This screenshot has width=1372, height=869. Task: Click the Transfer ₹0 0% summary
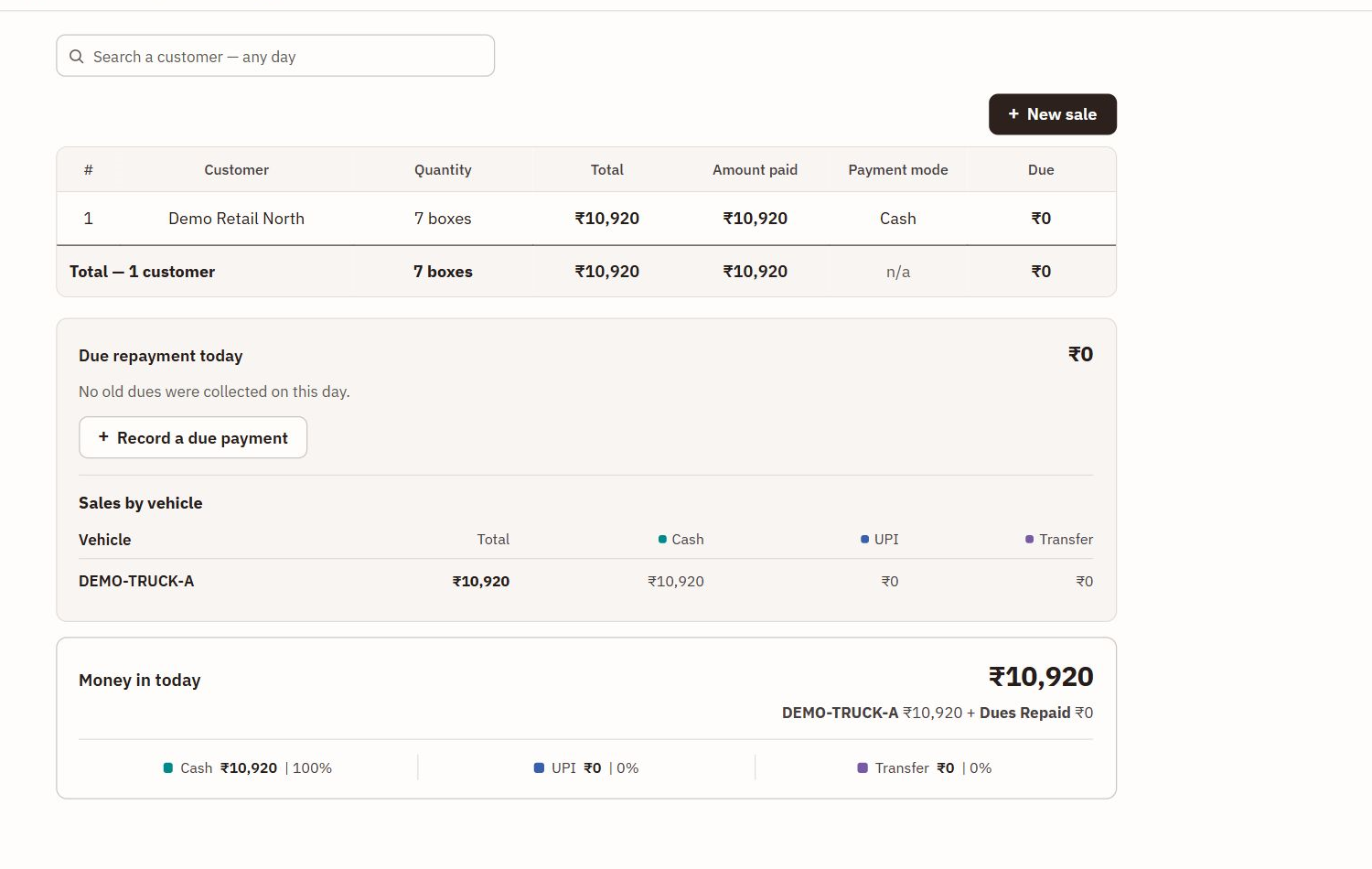(x=924, y=768)
